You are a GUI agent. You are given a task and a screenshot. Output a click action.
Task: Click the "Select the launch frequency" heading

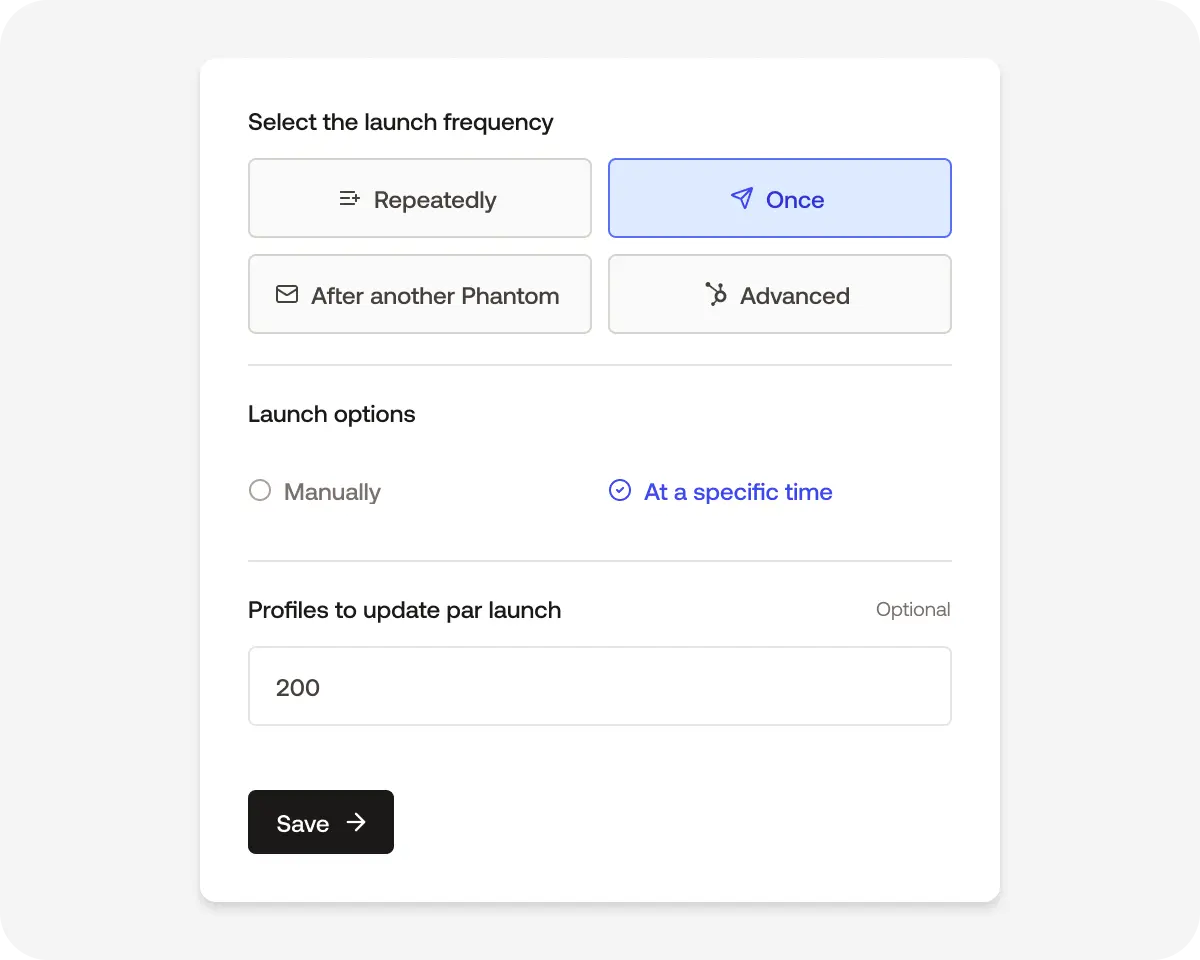pos(400,122)
